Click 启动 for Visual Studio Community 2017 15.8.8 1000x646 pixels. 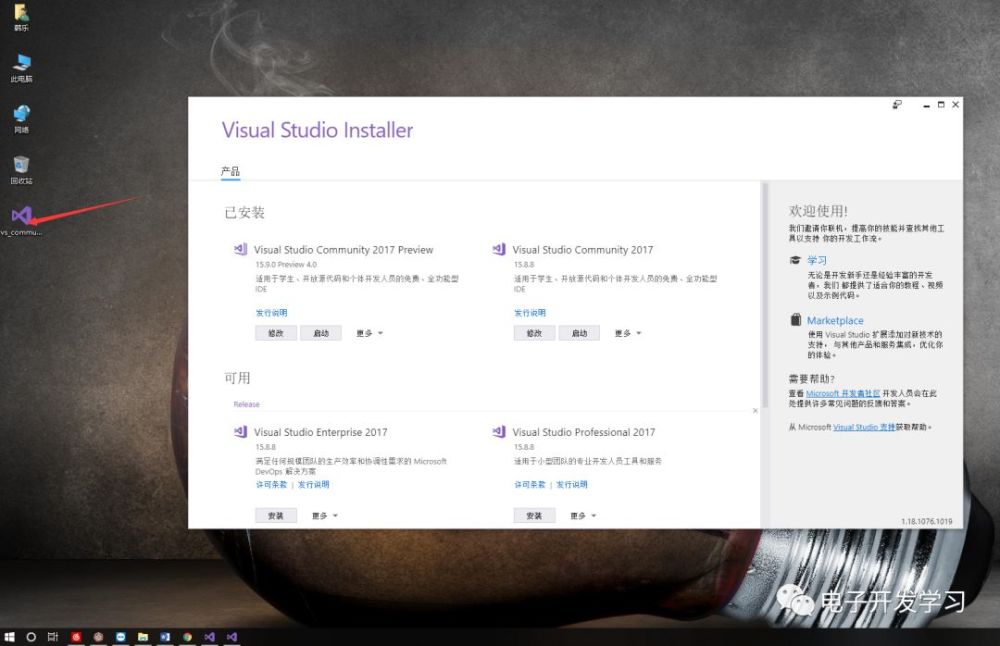pos(579,333)
